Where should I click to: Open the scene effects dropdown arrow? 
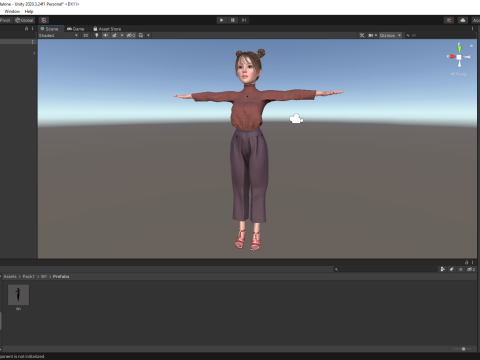pyautogui.click(x=122, y=35)
